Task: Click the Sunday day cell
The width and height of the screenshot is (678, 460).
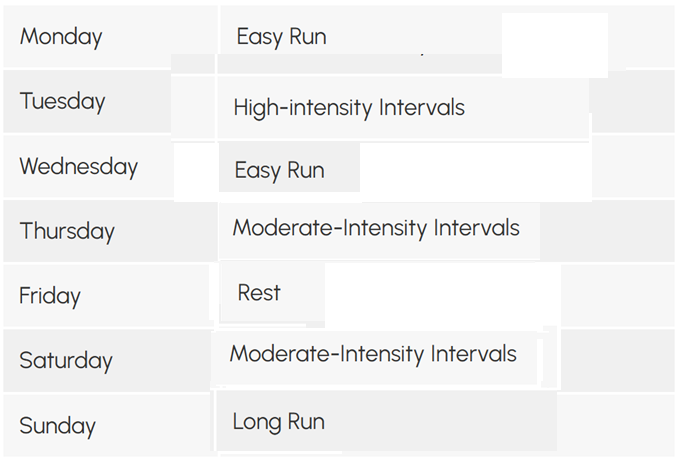Action: [x=58, y=426]
